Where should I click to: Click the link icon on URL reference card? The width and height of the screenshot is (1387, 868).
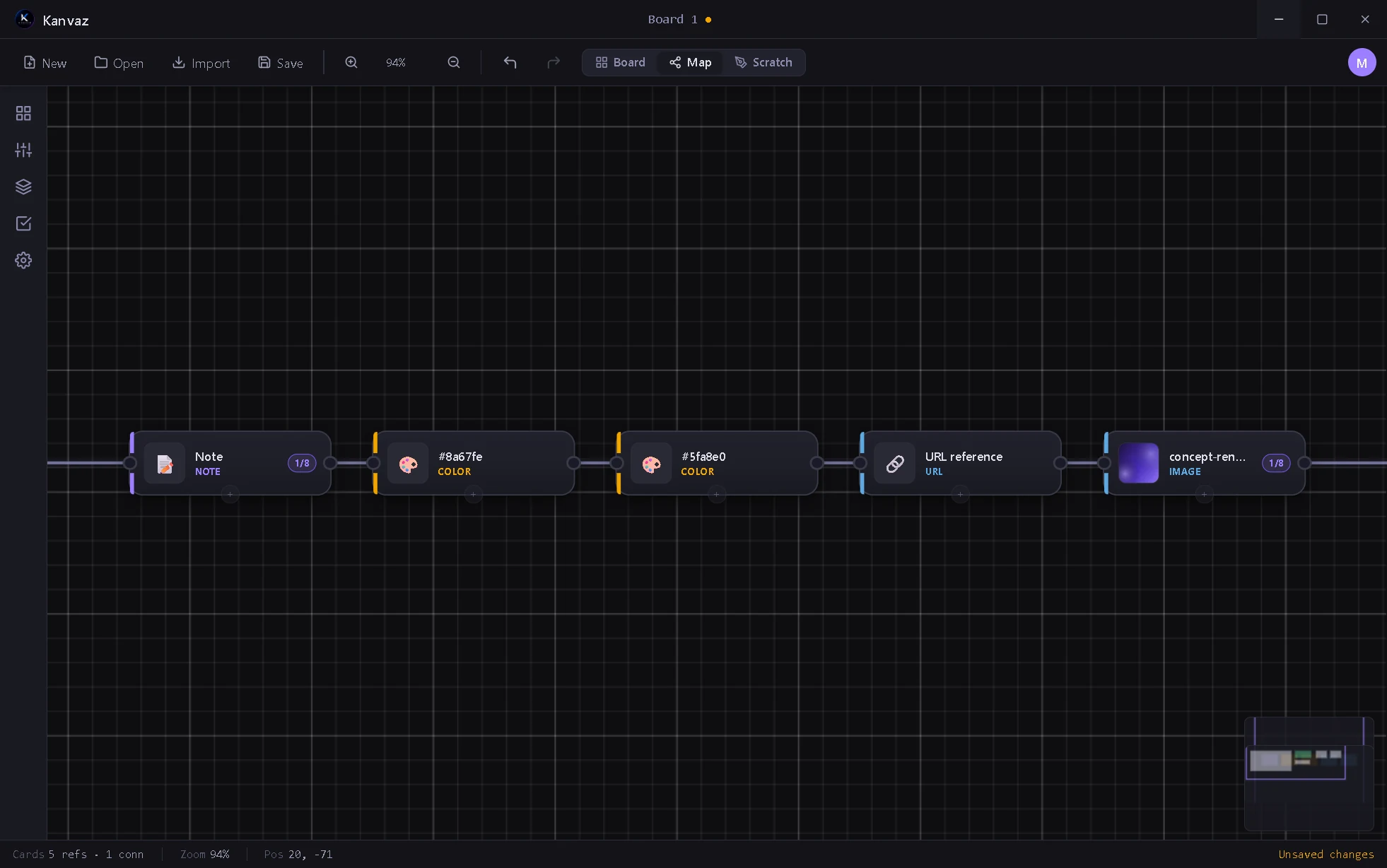[895, 463]
